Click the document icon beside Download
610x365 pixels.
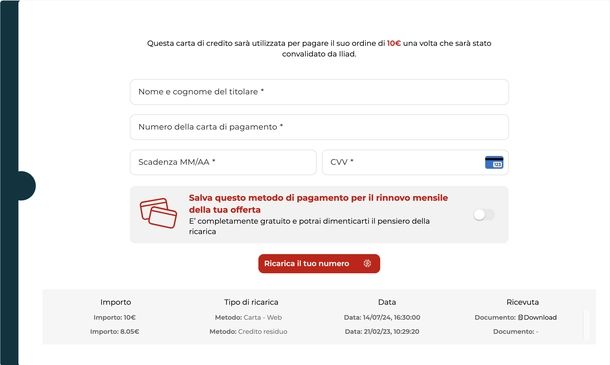click(521, 318)
